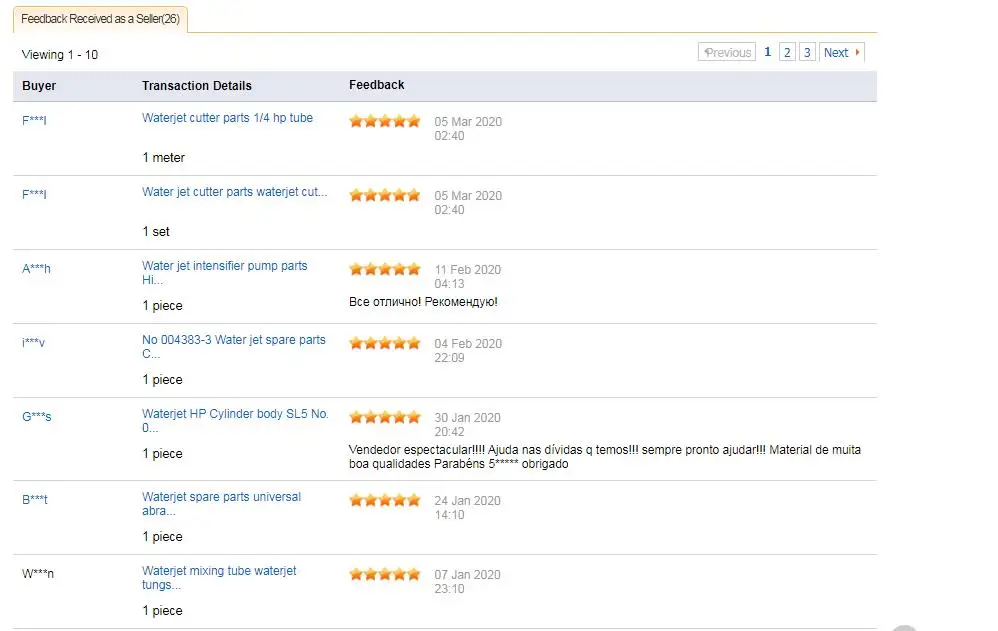Open Water jet intensifier pump parts link
Image resolution: width=998 pixels, height=631 pixels.
(225, 273)
